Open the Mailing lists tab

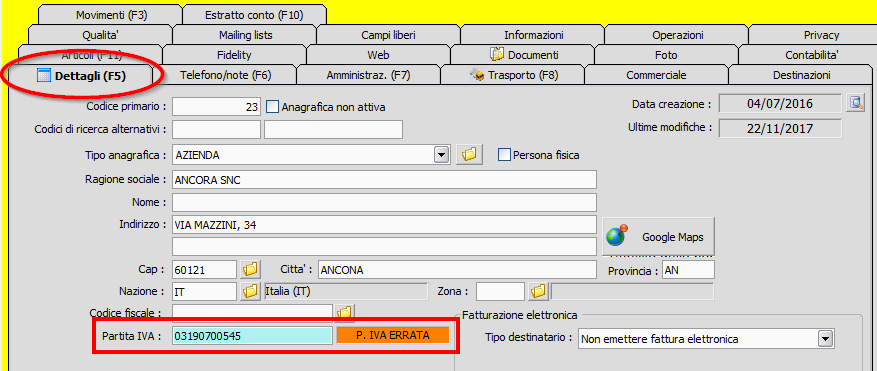click(x=245, y=35)
